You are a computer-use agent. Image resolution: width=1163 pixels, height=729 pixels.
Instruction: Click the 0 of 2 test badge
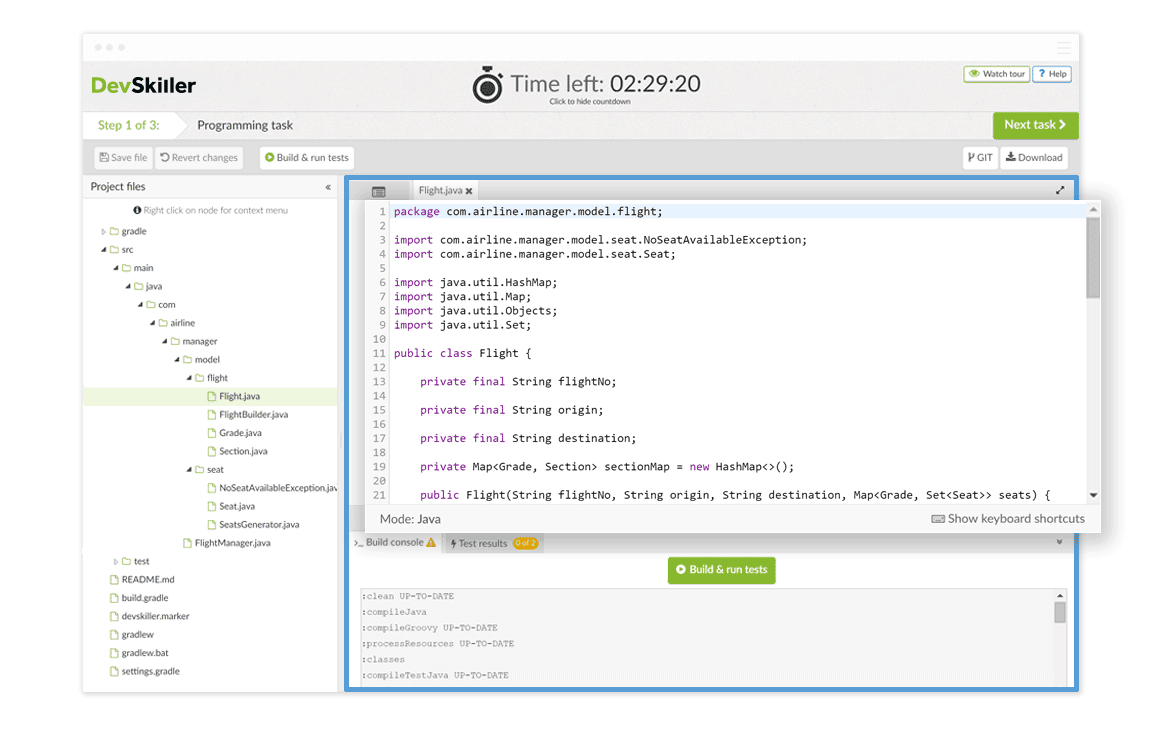(x=525, y=544)
